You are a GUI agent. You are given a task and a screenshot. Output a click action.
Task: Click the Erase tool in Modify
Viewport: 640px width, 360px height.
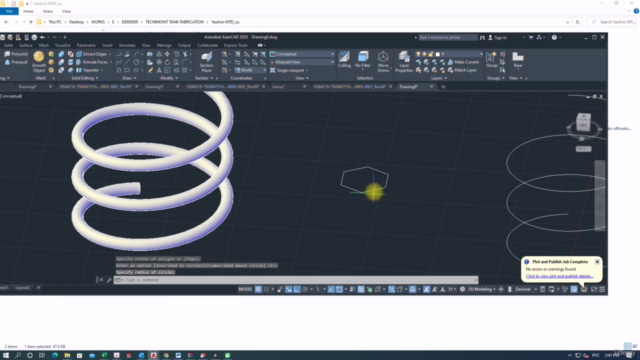point(150,70)
